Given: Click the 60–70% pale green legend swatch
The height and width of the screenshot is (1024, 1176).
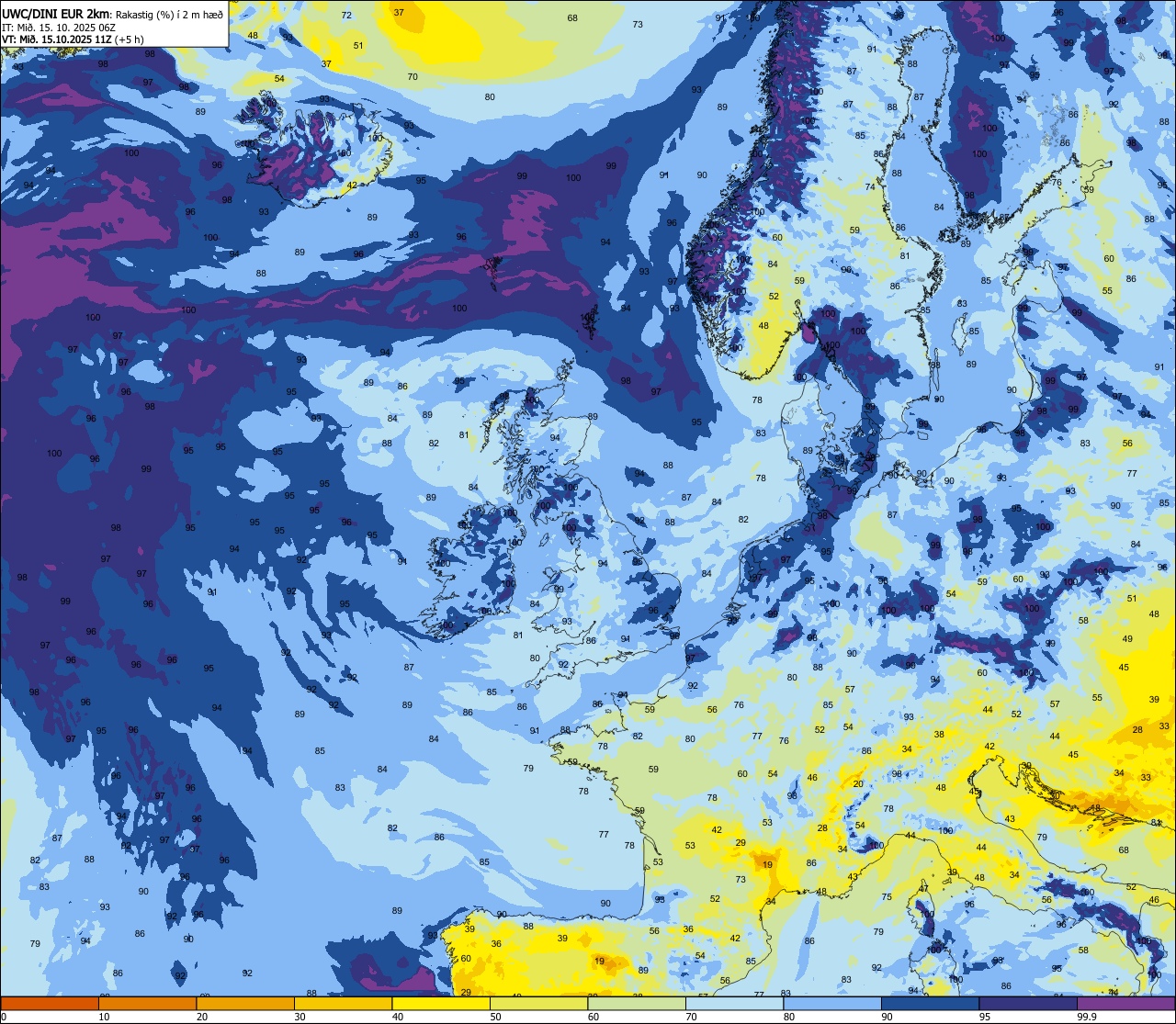Looking at the screenshot, I should (637, 1004).
